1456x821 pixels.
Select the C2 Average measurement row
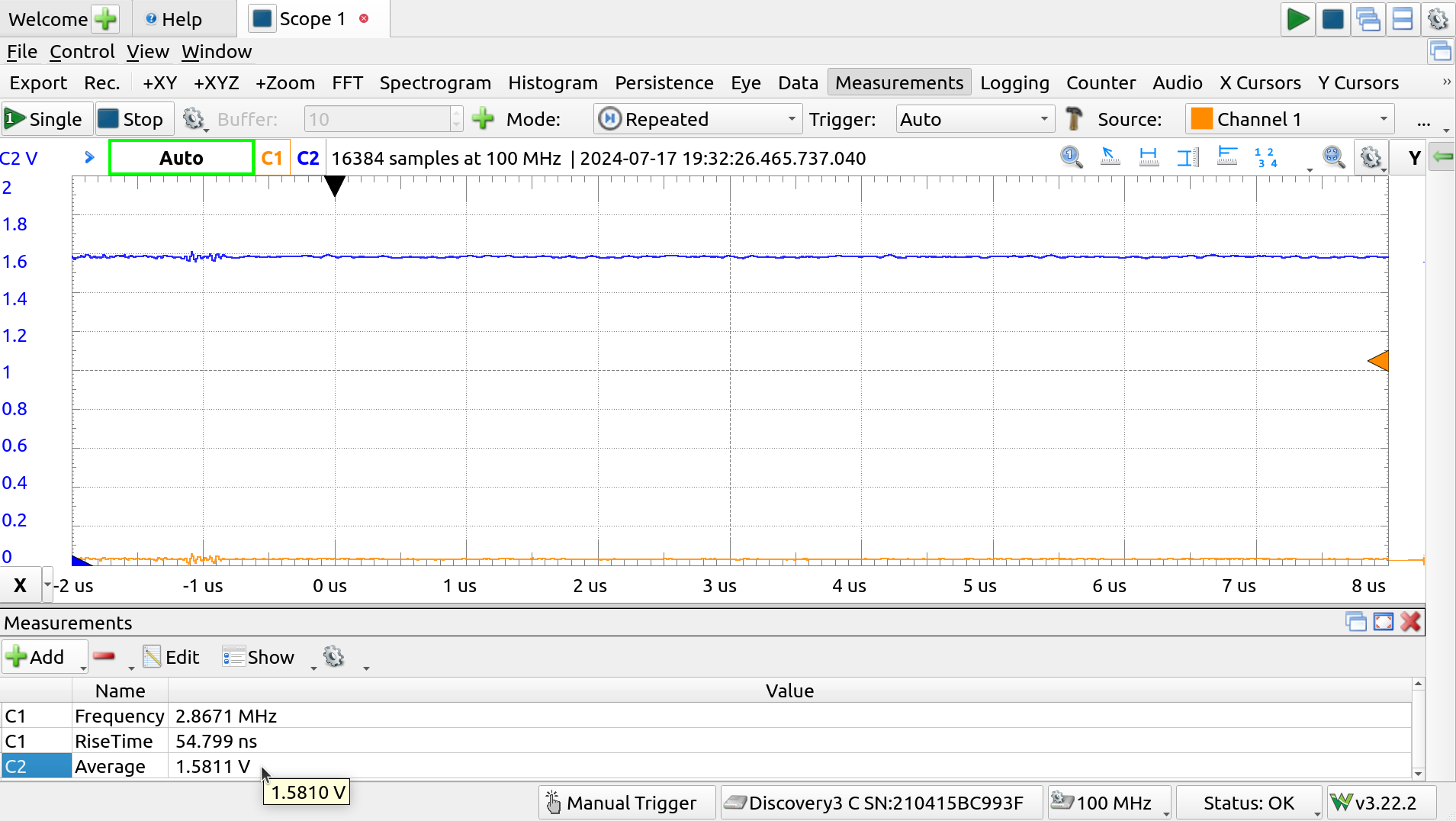pos(110,766)
